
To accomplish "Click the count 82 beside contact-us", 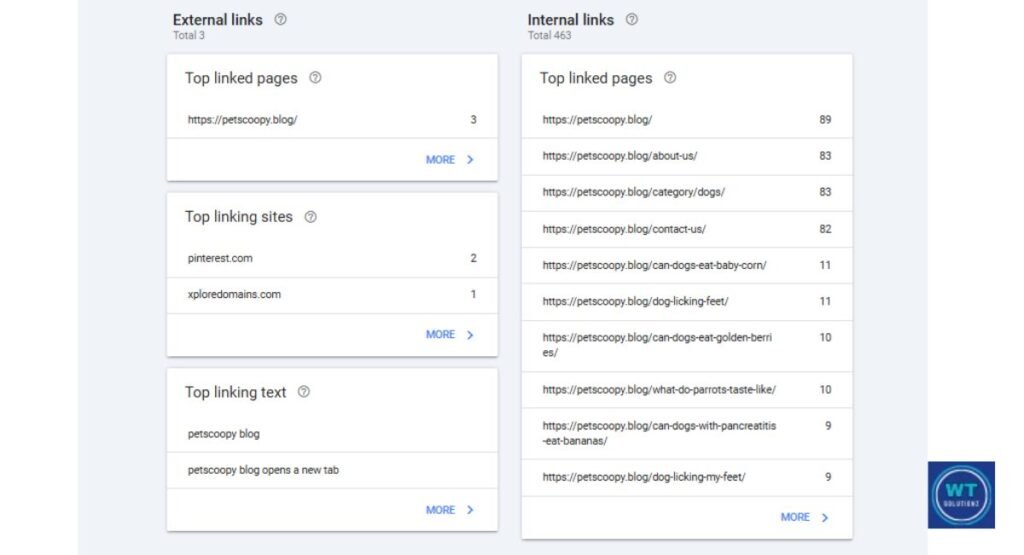I will pyautogui.click(x=825, y=229).
